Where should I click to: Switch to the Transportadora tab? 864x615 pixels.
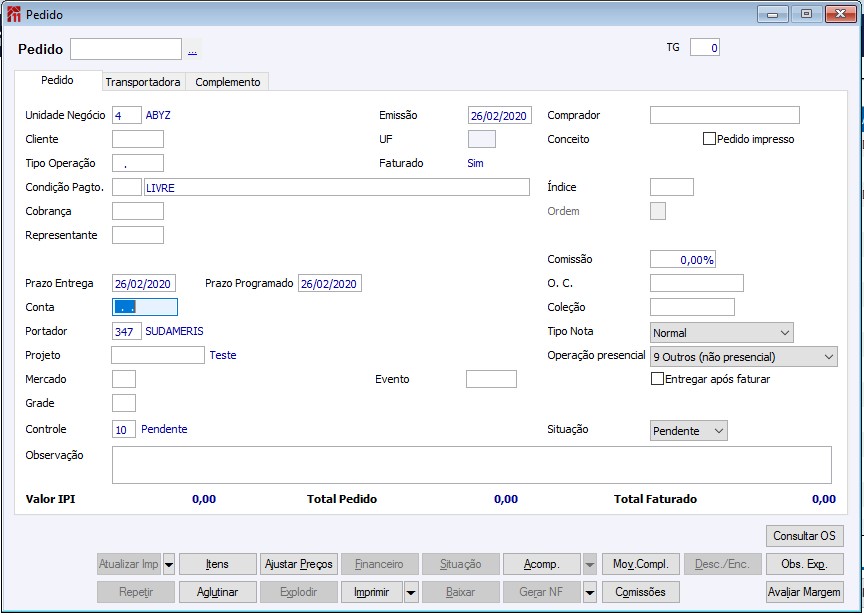tap(143, 82)
